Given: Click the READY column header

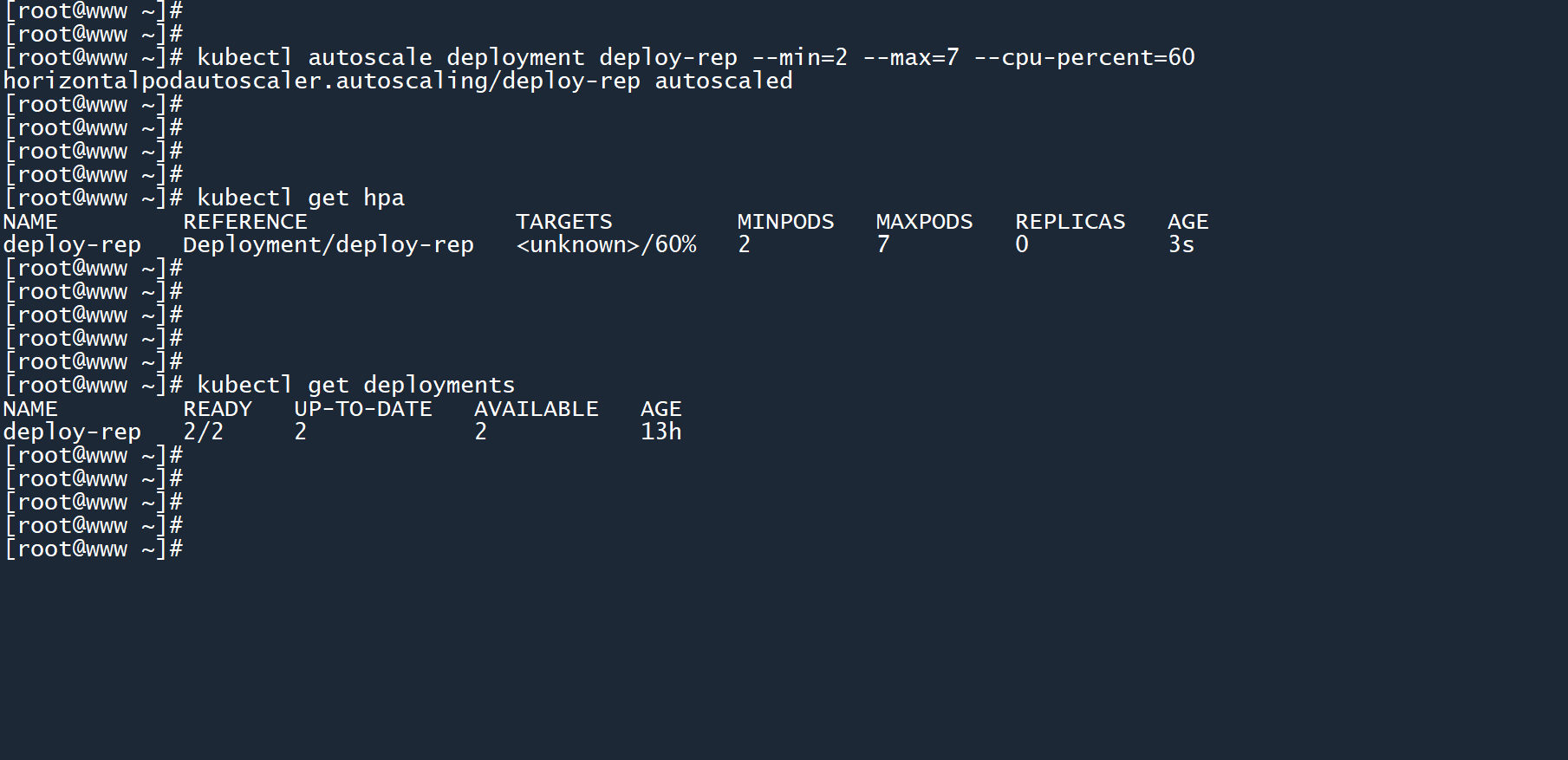Looking at the screenshot, I should pyautogui.click(x=217, y=409).
